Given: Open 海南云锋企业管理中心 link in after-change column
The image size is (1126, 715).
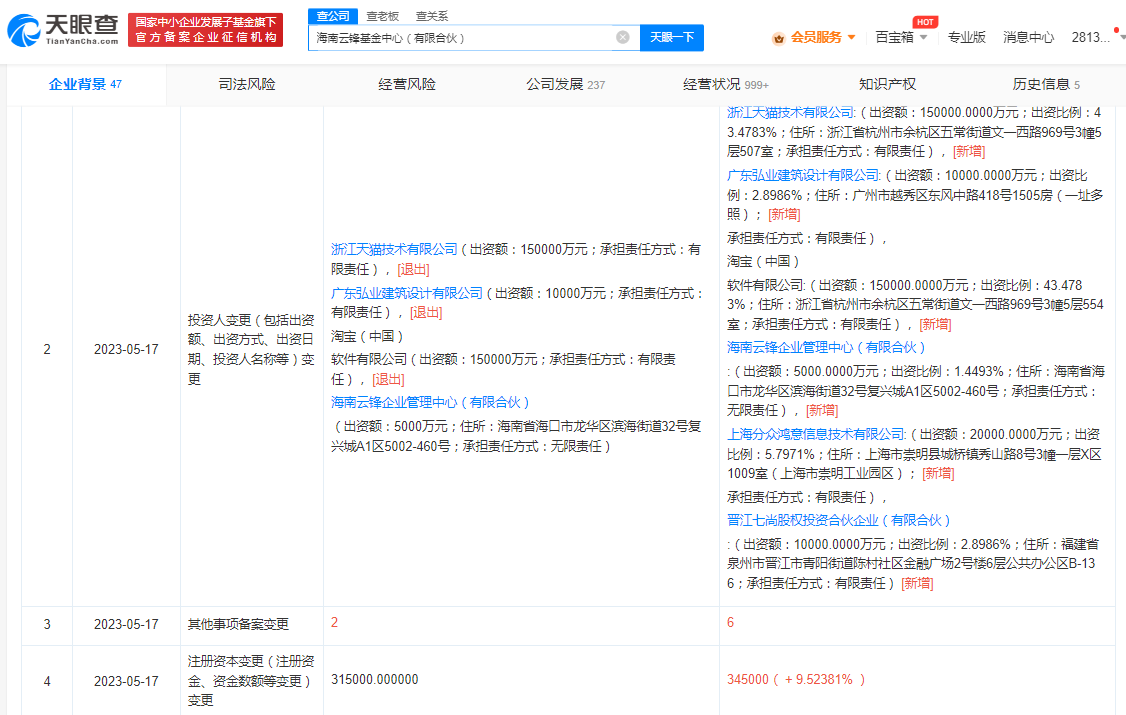Looking at the screenshot, I should 826,347.
